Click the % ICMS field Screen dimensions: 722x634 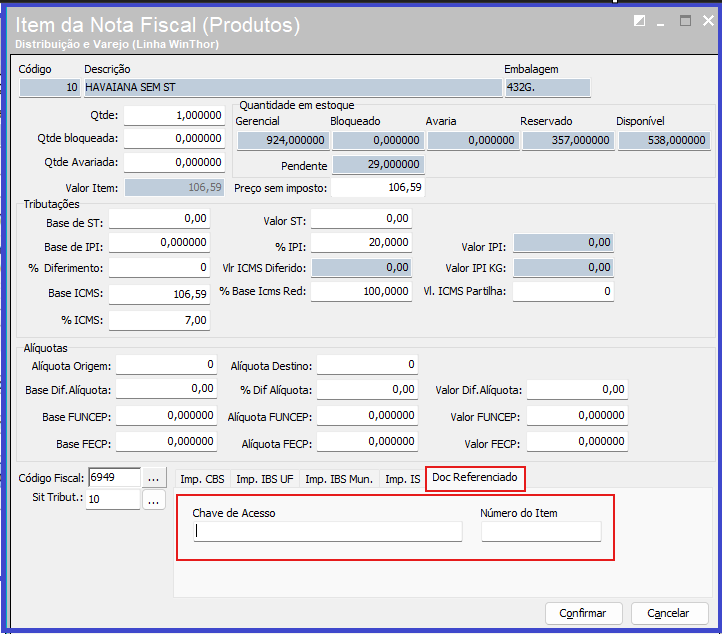click(159, 320)
